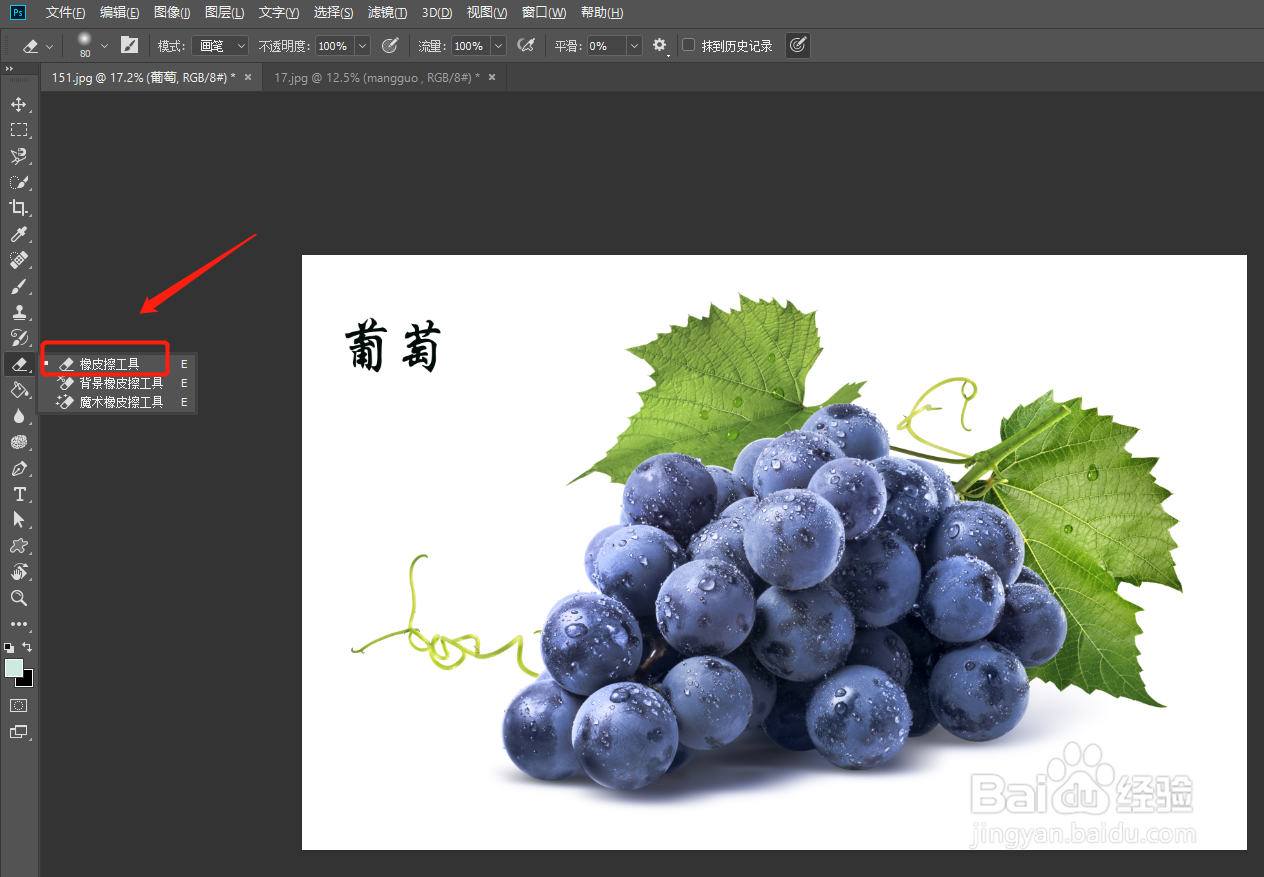Click the 平滑 0% value field

pos(605,46)
